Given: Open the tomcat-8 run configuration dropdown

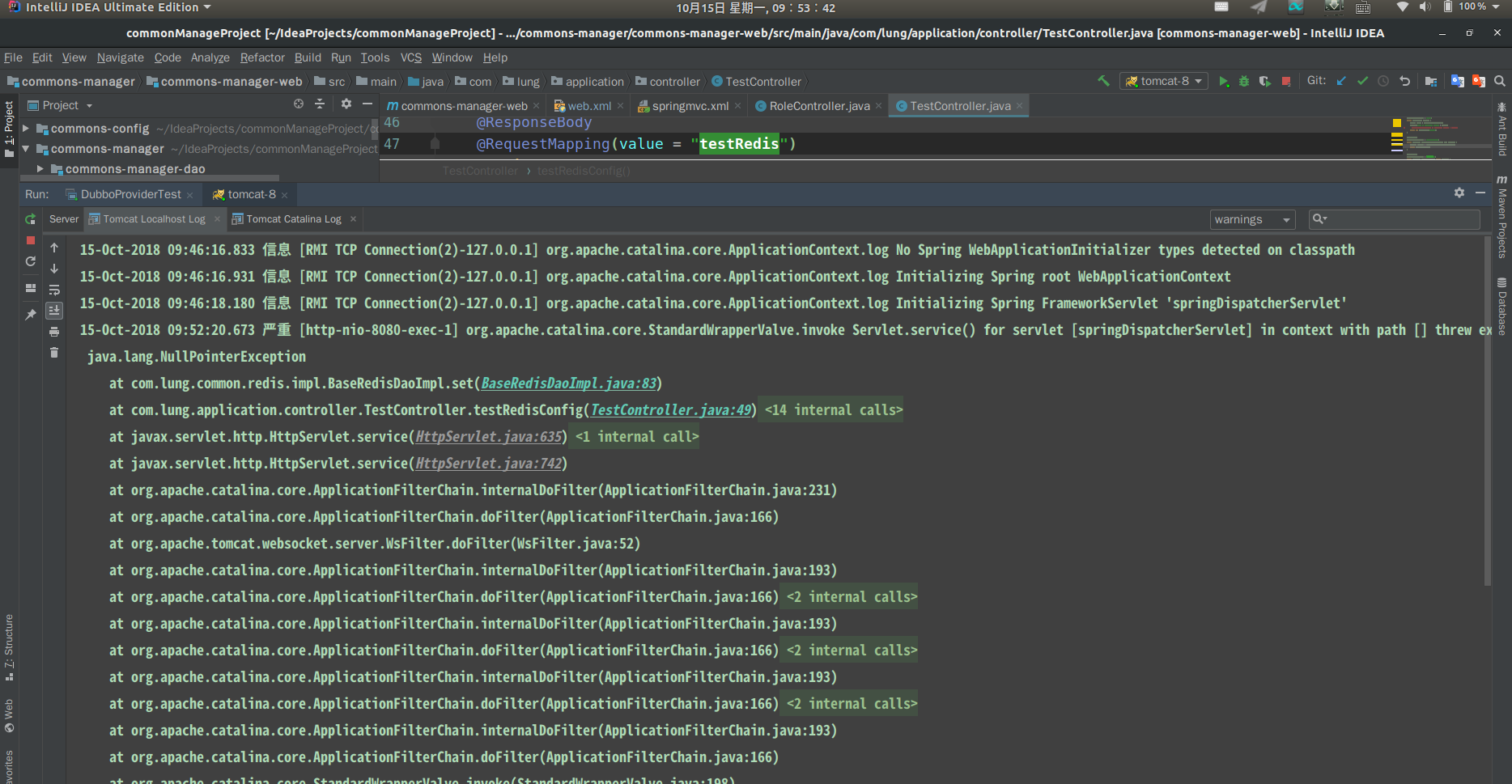Looking at the screenshot, I should click(1164, 81).
